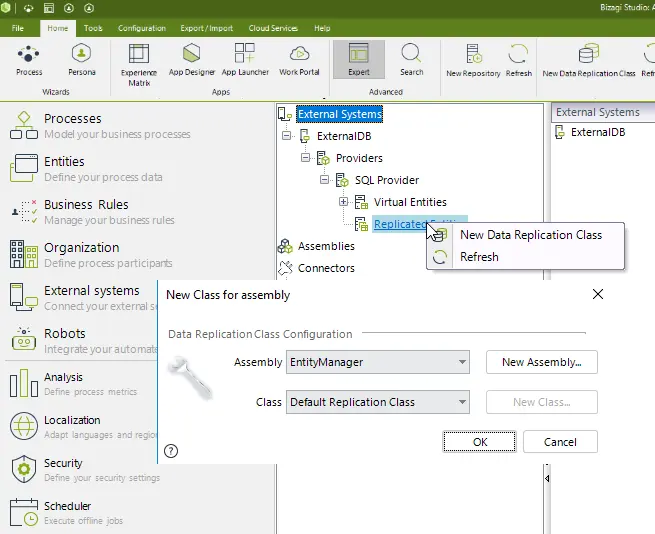Switch to the Tools ribbon tab
655x534 pixels.
point(93,28)
